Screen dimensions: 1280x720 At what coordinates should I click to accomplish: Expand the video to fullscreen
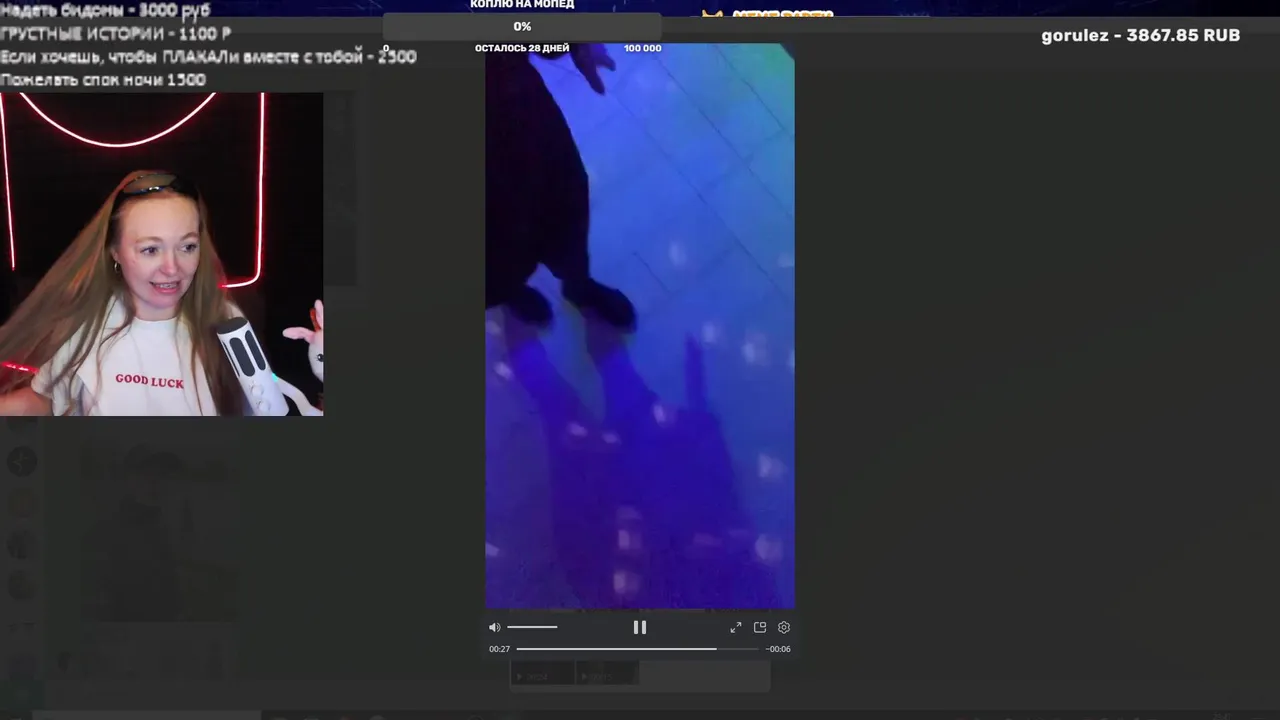coord(736,627)
